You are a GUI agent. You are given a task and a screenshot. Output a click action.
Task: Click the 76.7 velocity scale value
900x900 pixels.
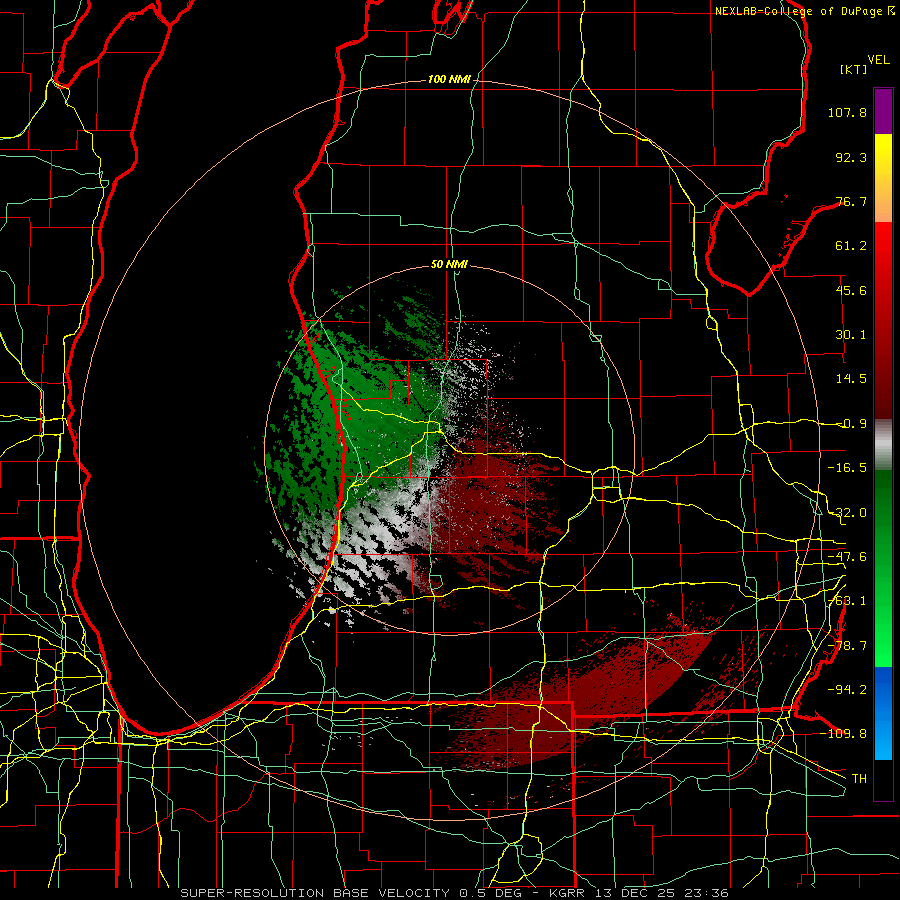[851, 201]
